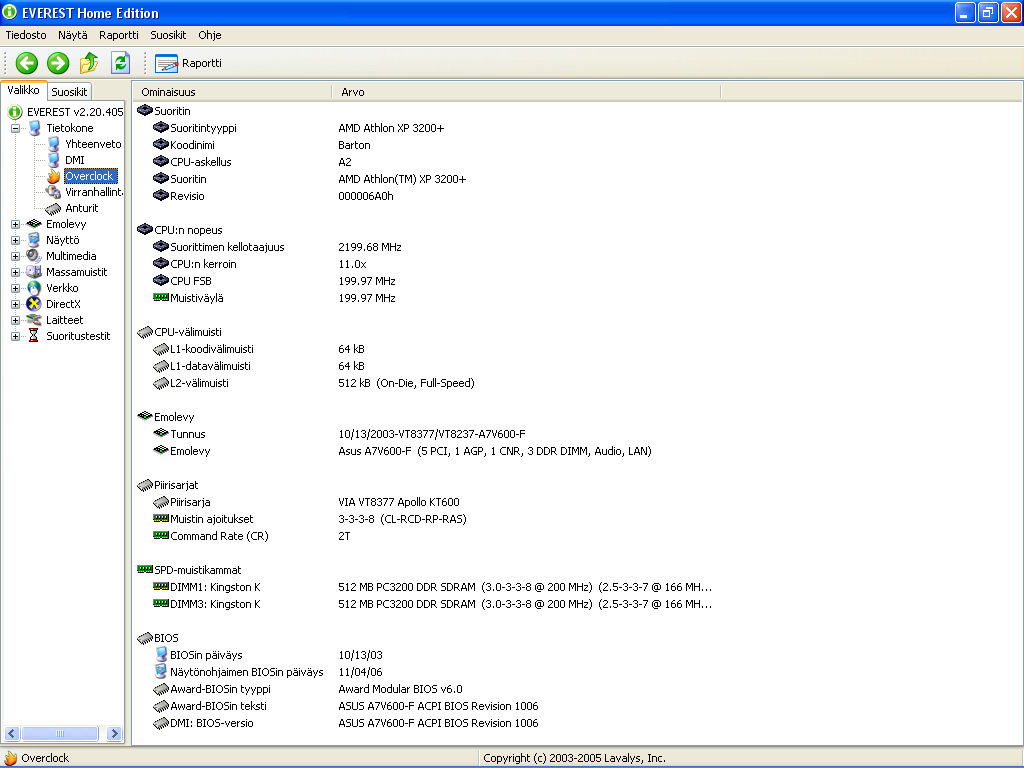
Task: Click the DirectX icon in tree
Action: (x=34, y=304)
